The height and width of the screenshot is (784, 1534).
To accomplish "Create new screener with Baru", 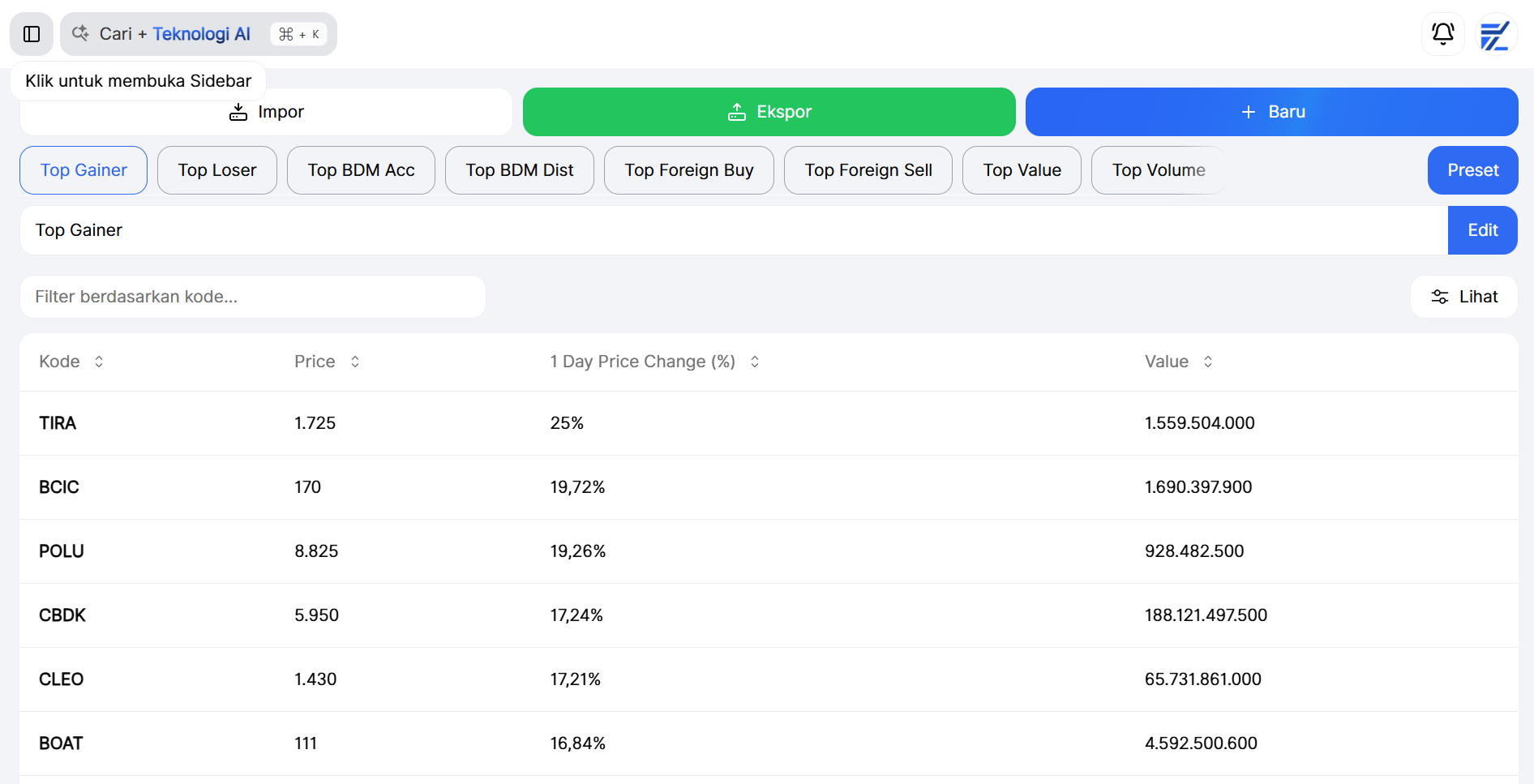I will (x=1271, y=112).
